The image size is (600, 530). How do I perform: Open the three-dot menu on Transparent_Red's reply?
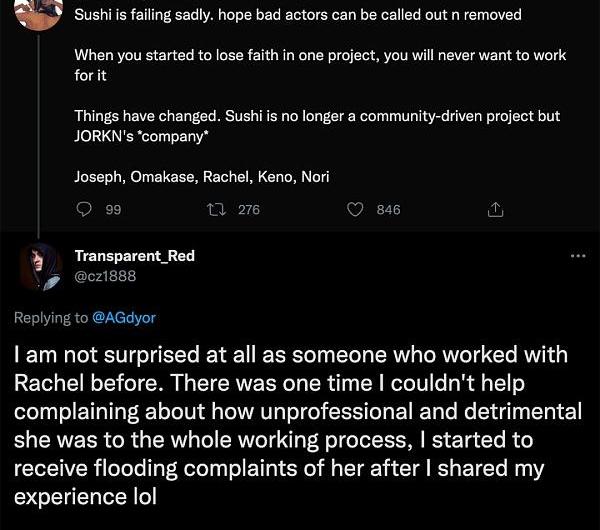coord(577,256)
